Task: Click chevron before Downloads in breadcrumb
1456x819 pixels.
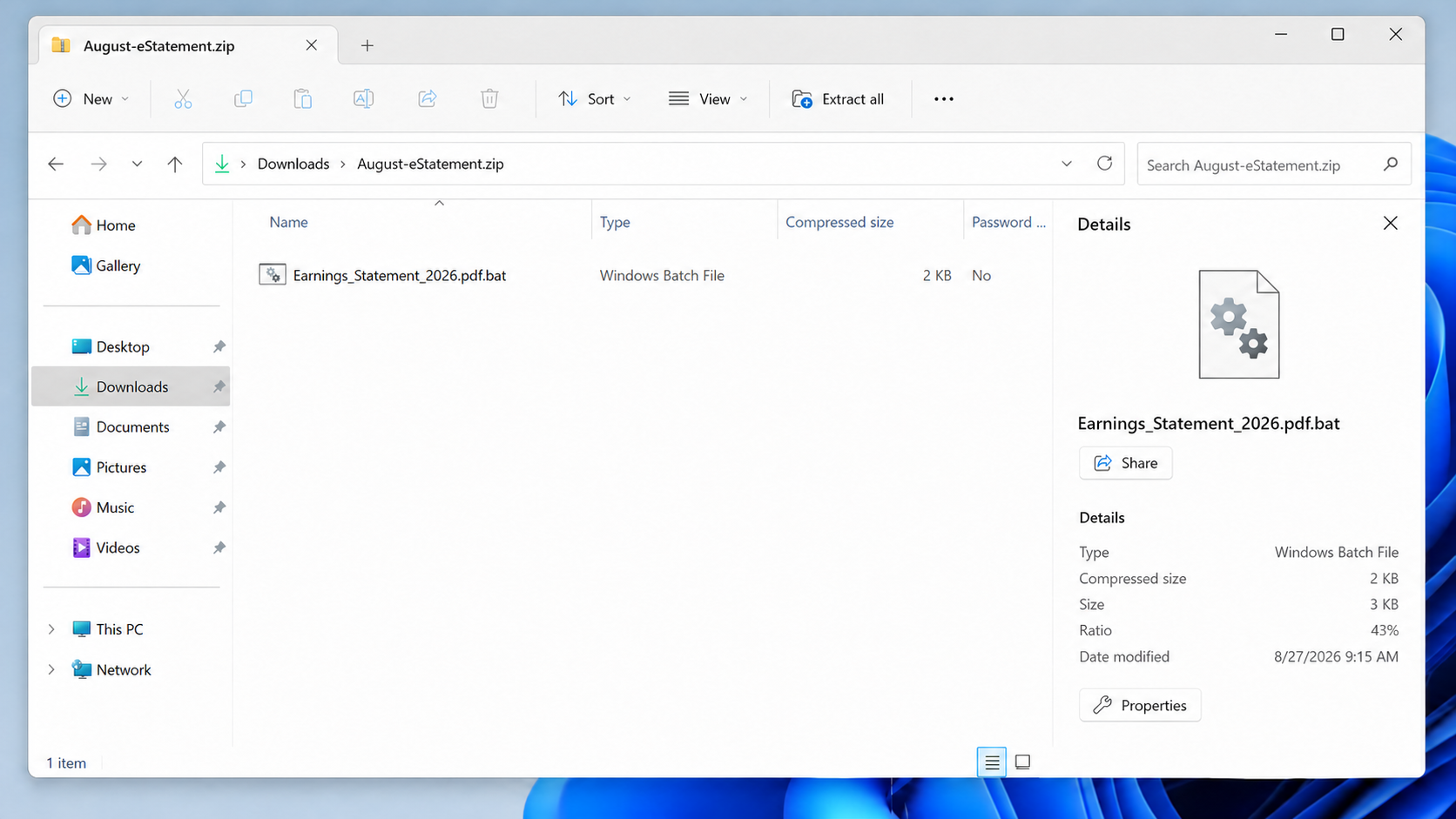Action: pos(243,164)
